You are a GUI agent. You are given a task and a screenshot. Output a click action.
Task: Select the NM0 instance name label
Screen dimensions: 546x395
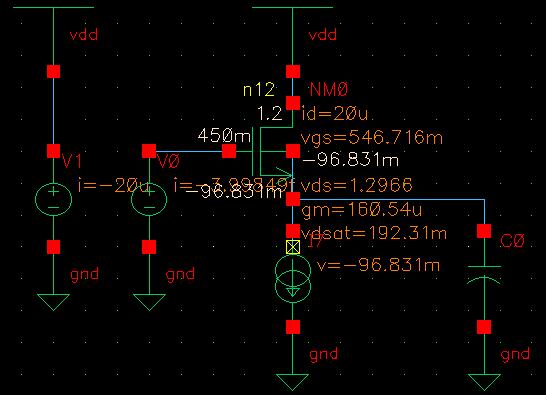[x=329, y=90]
